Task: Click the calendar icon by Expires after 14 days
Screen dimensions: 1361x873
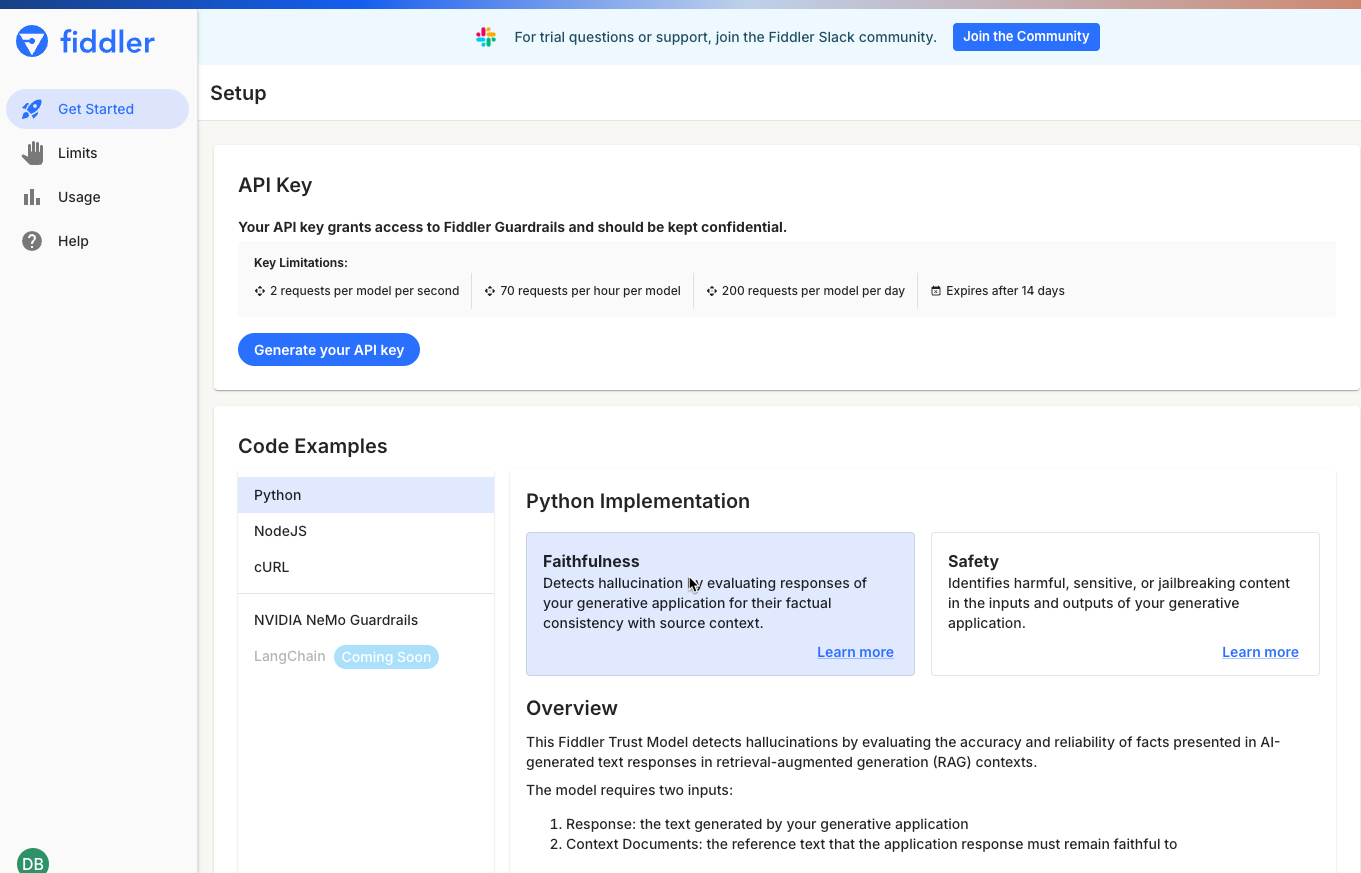Action: pyautogui.click(x=936, y=291)
